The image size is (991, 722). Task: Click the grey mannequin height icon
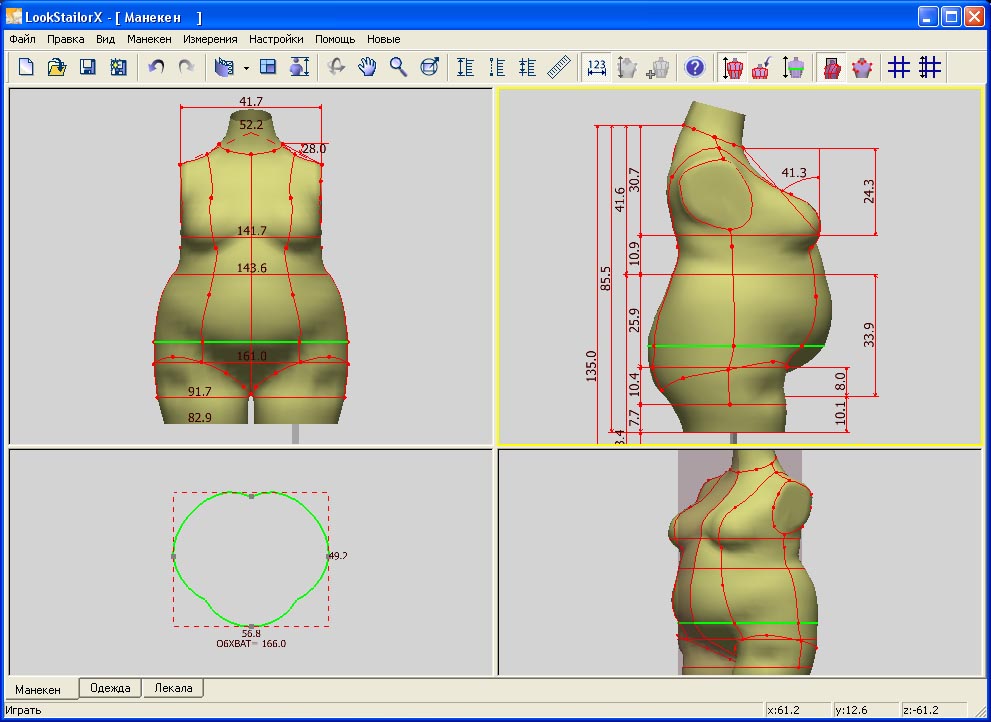click(627, 66)
